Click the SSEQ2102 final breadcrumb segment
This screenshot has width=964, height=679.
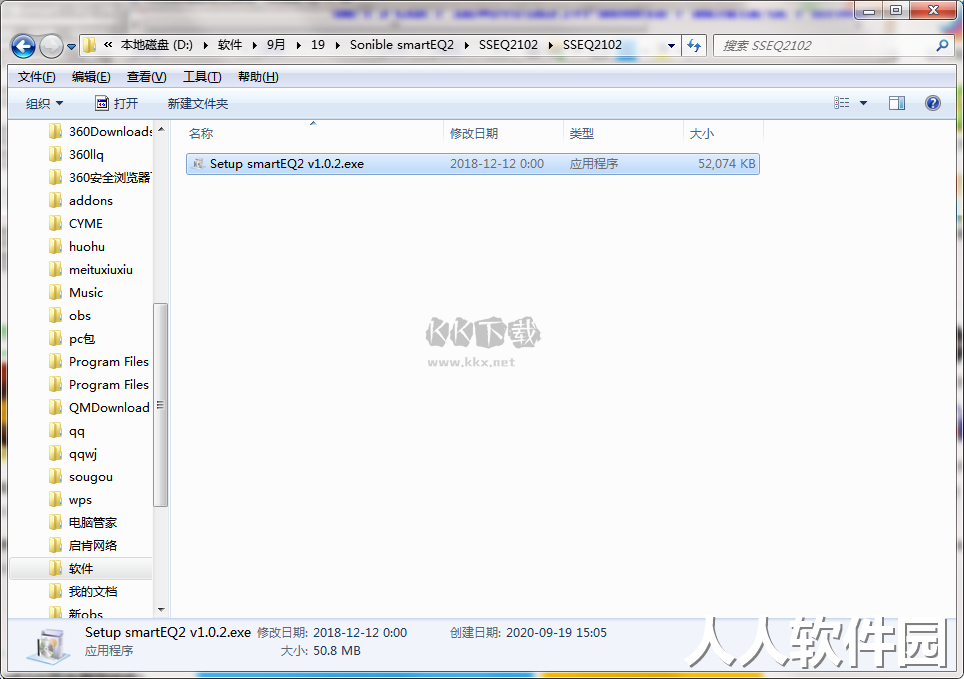point(592,45)
